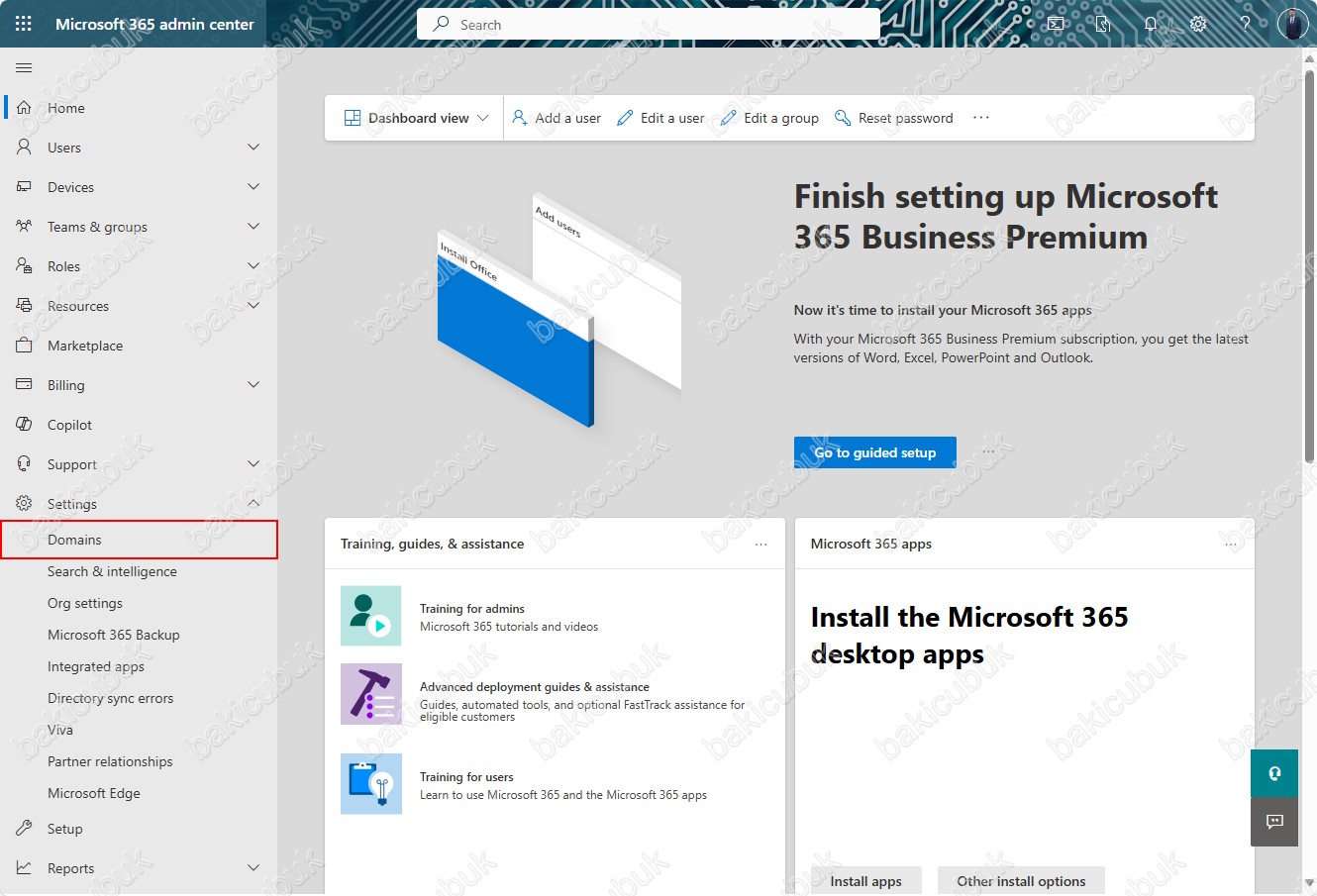
Task: Open Training for users lightbulb icon
Action: tap(371, 784)
